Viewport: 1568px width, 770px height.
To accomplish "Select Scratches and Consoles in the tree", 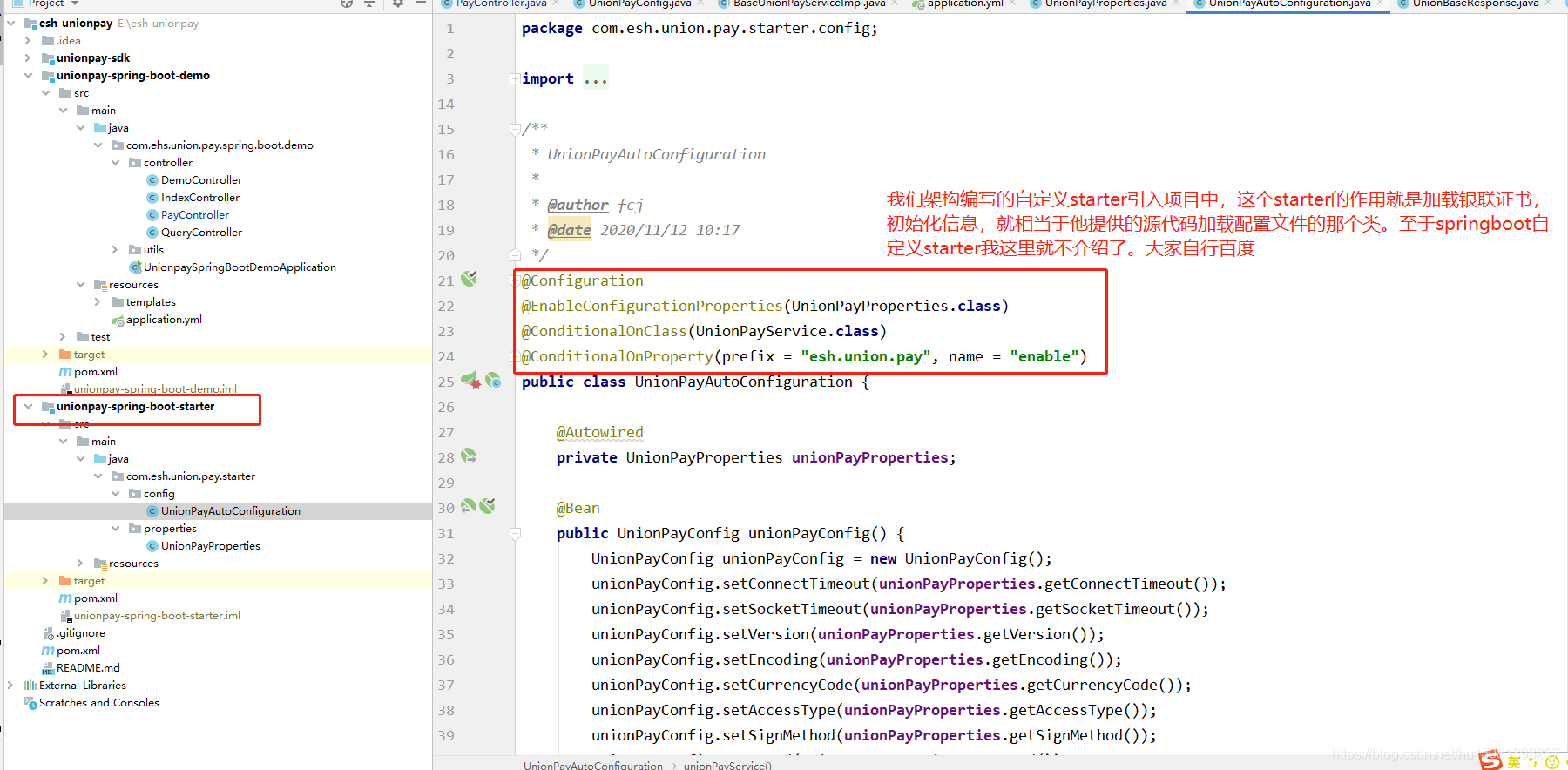I will point(99,703).
